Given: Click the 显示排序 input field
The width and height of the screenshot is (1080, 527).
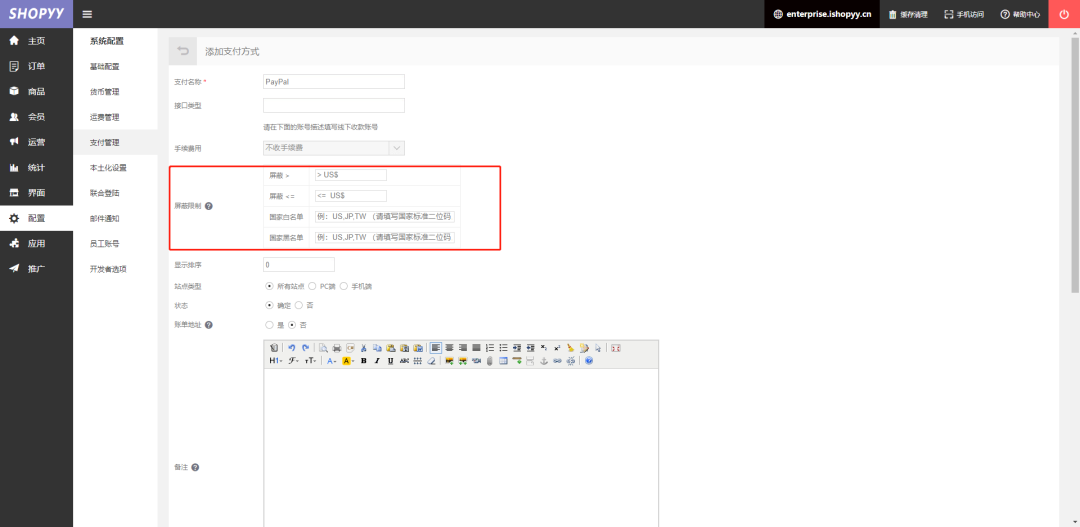Looking at the screenshot, I should 299,265.
